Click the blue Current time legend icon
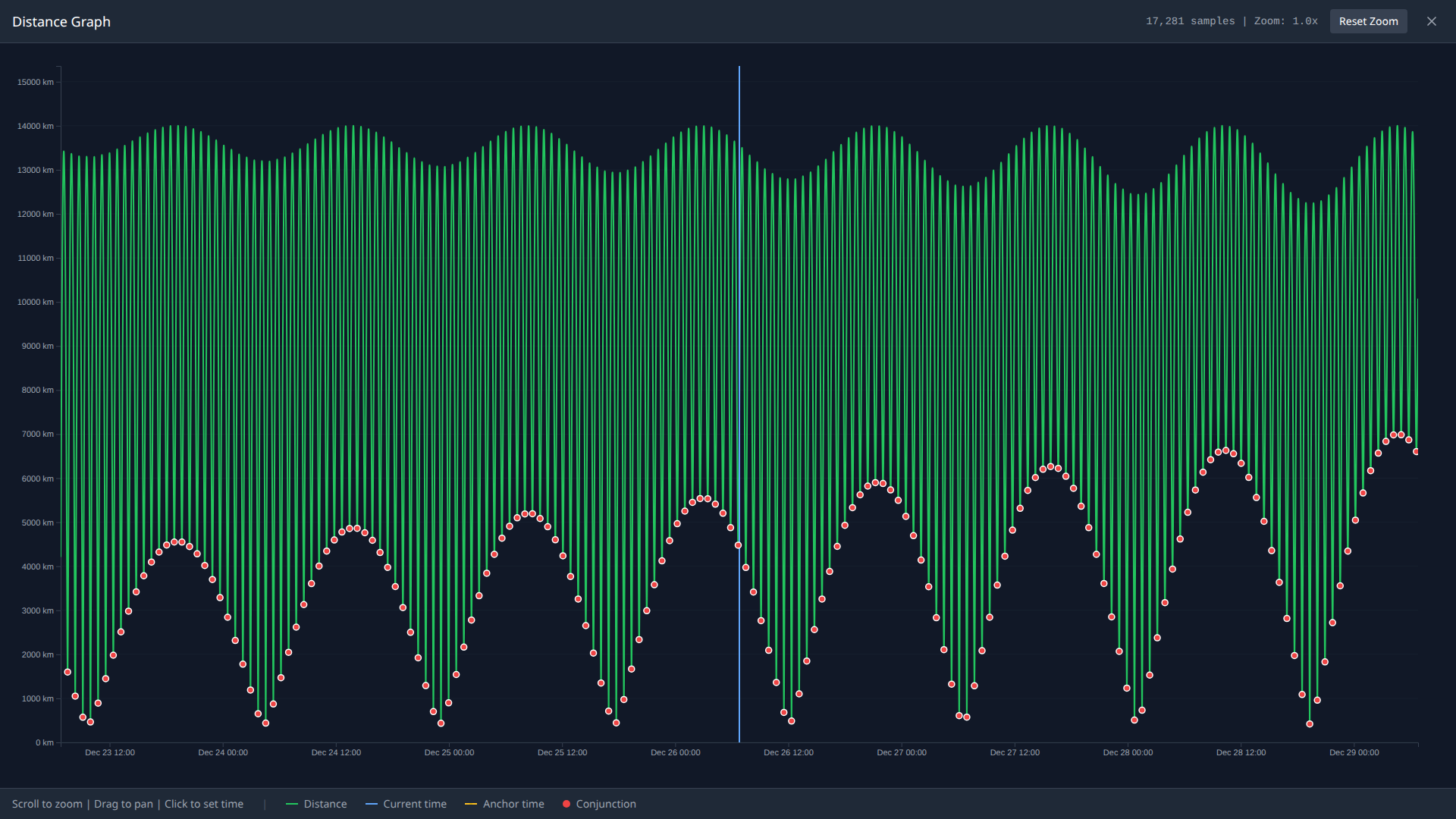The height and width of the screenshot is (819, 1456). [371, 804]
